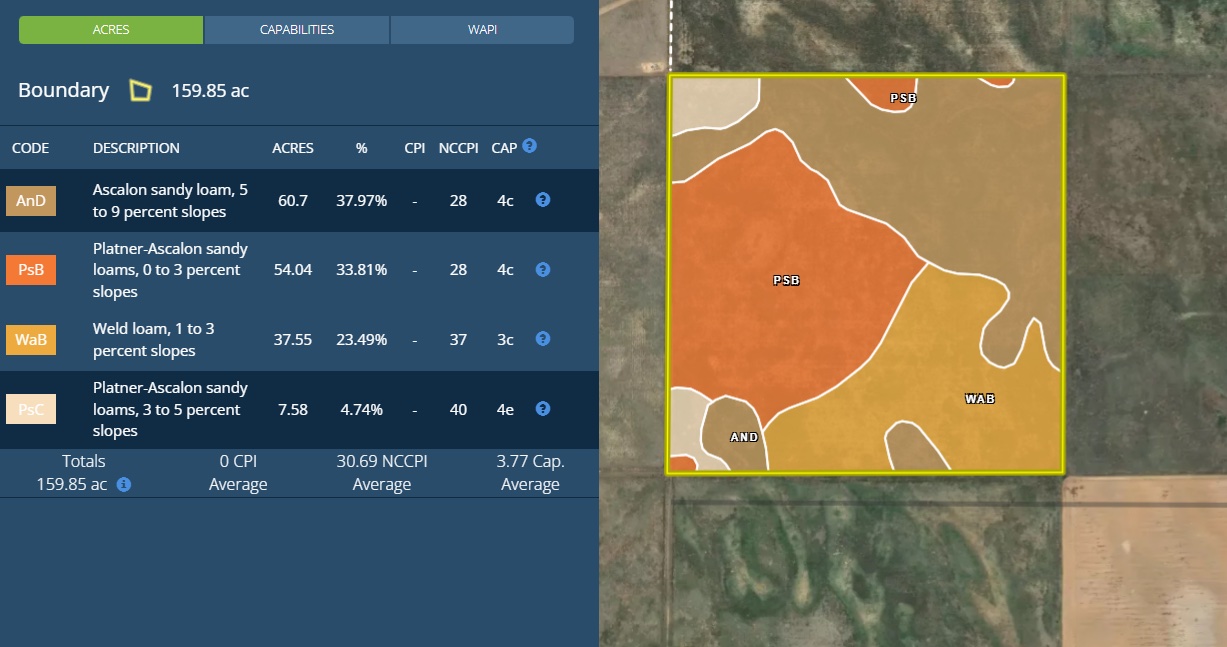Click the small PSB label at map top
1227x647 pixels.
[903, 98]
